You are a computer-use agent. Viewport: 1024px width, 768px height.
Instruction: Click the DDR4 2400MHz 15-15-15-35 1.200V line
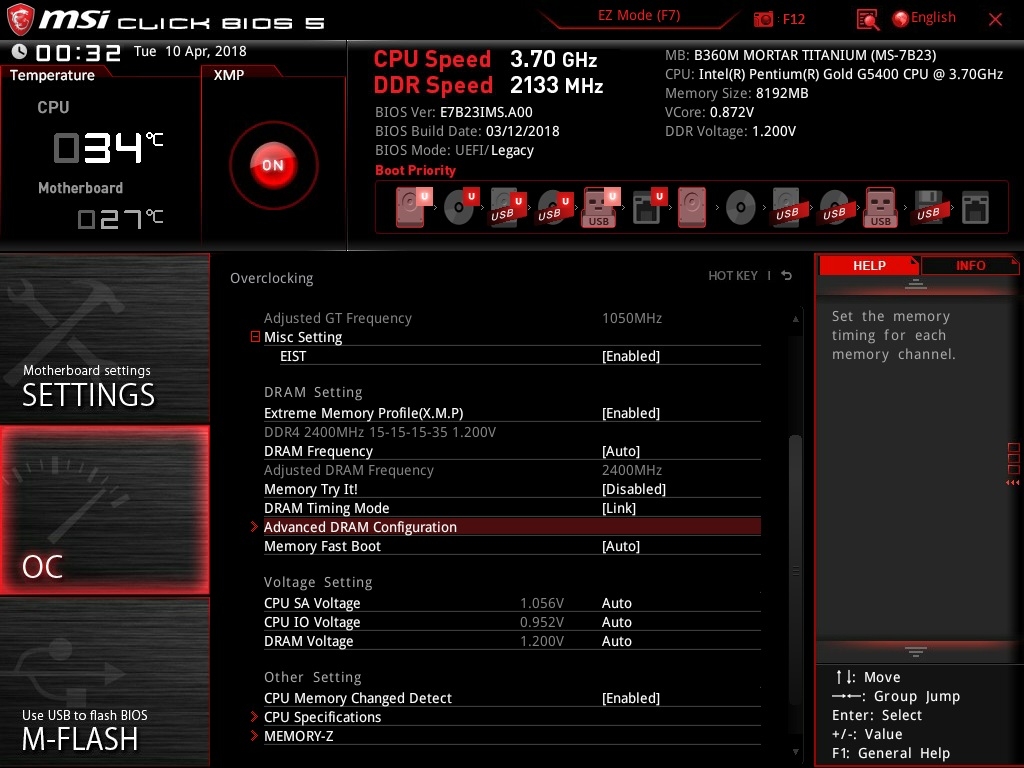tap(379, 432)
